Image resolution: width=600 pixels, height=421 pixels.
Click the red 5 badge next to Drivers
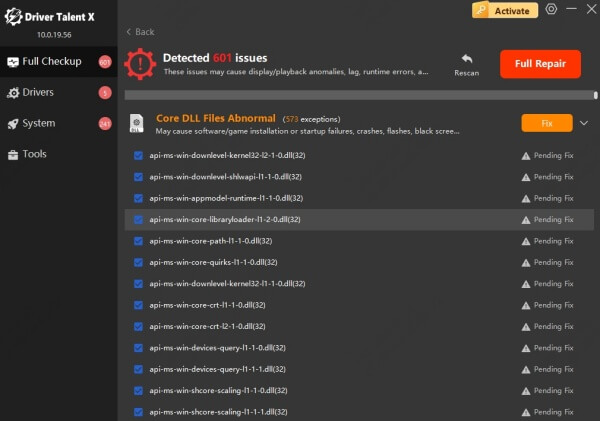(105, 93)
